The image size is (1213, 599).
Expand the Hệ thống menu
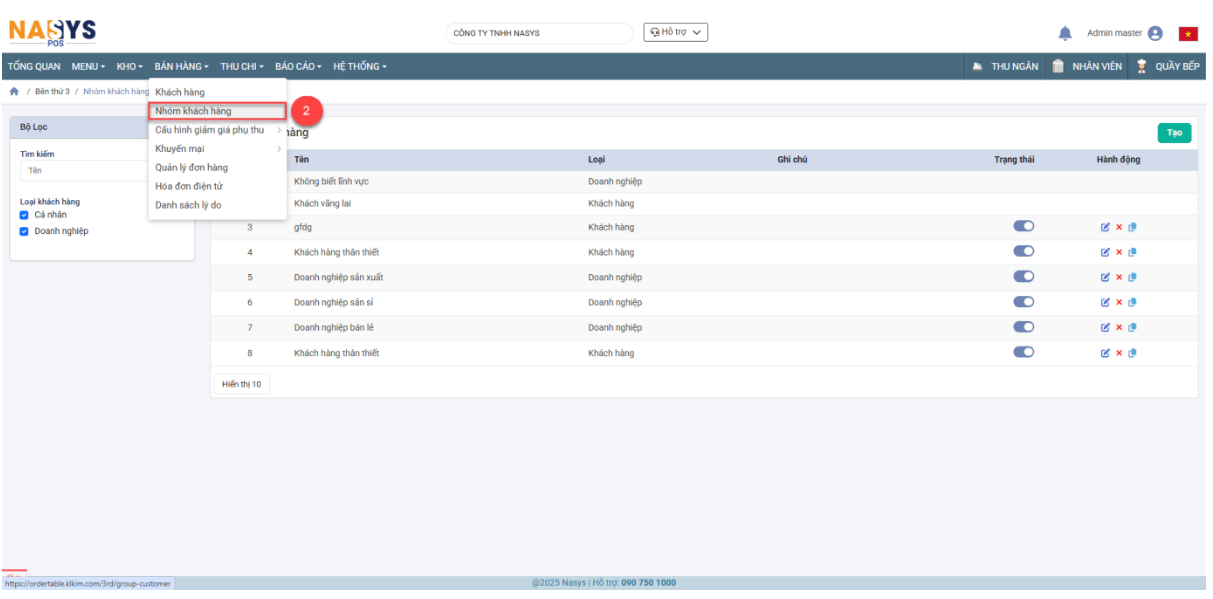[x=359, y=66]
